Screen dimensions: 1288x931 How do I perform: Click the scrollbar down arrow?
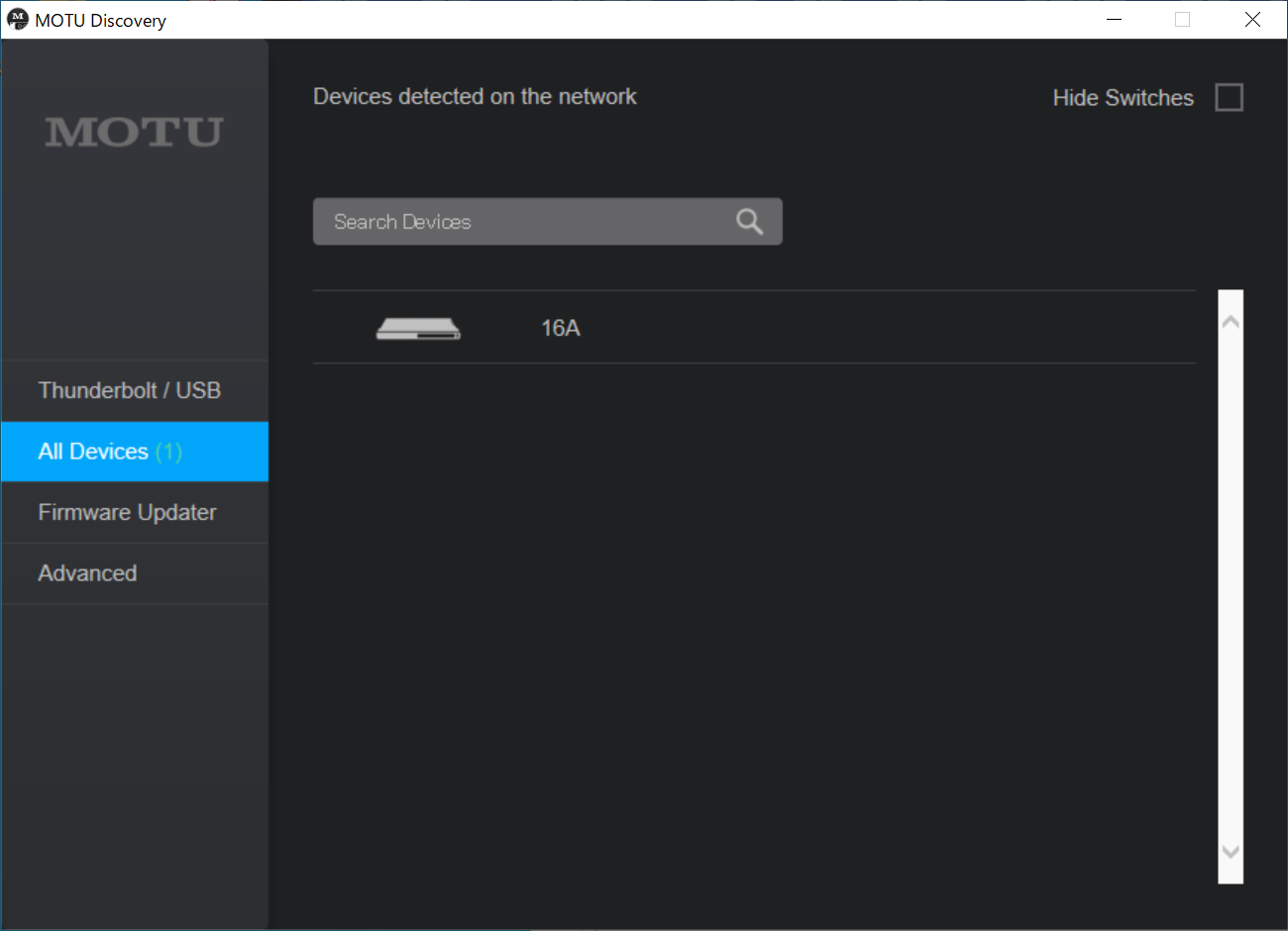tap(1231, 852)
